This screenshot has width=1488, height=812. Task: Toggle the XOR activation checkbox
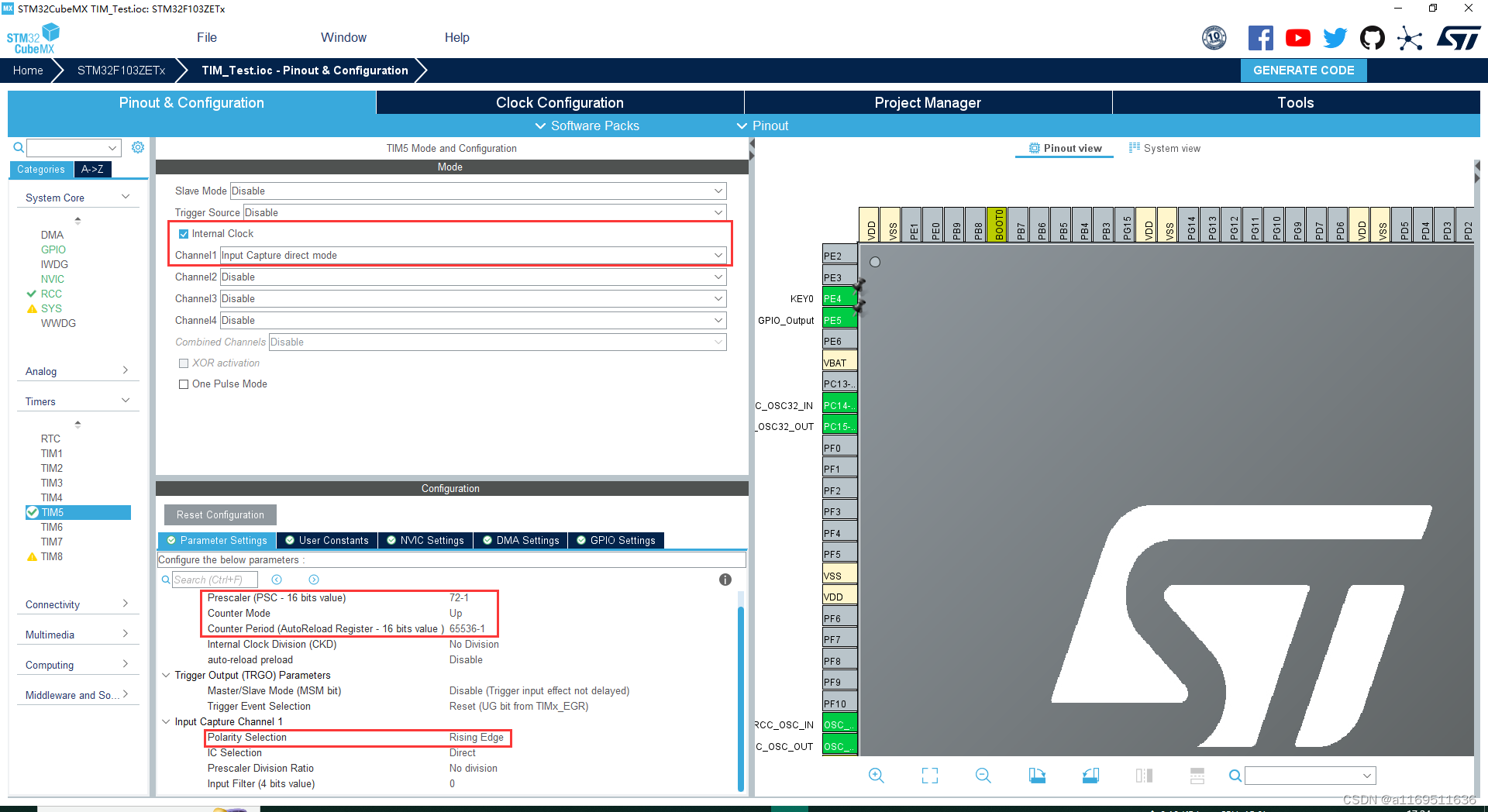[184, 363]
